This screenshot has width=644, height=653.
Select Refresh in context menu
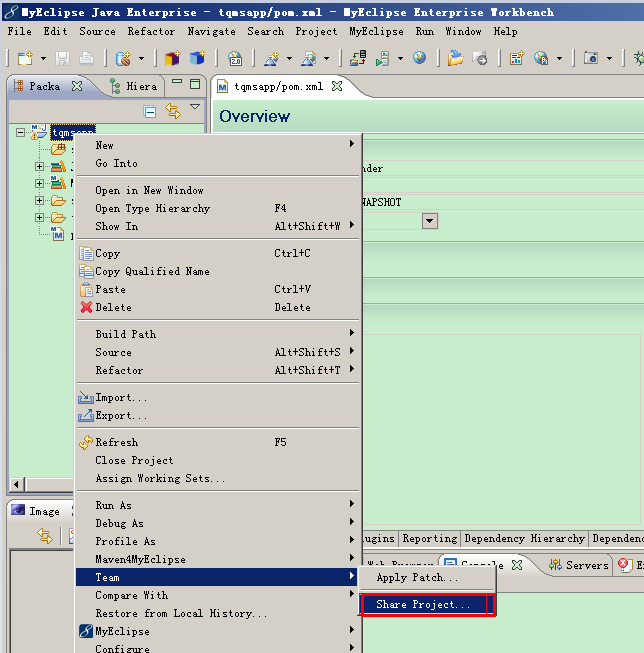[217, 442]
